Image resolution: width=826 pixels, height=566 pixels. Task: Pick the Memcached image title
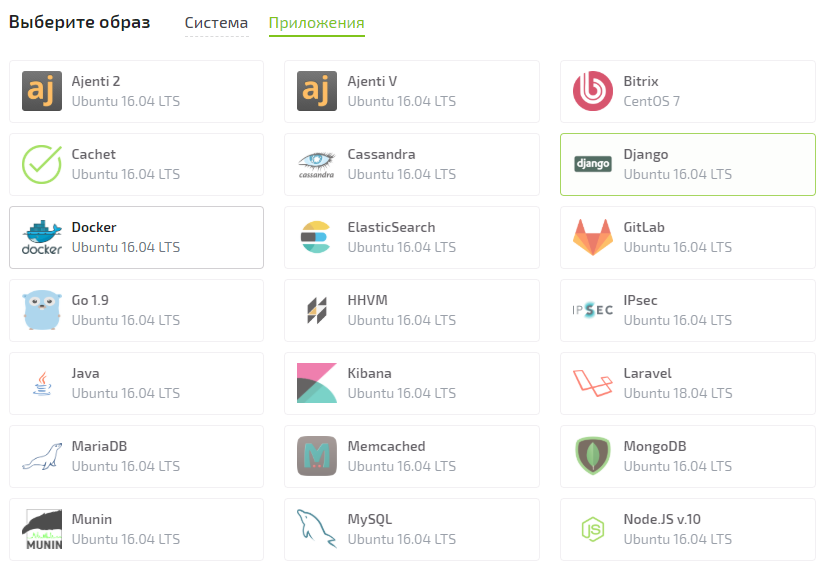386,446
